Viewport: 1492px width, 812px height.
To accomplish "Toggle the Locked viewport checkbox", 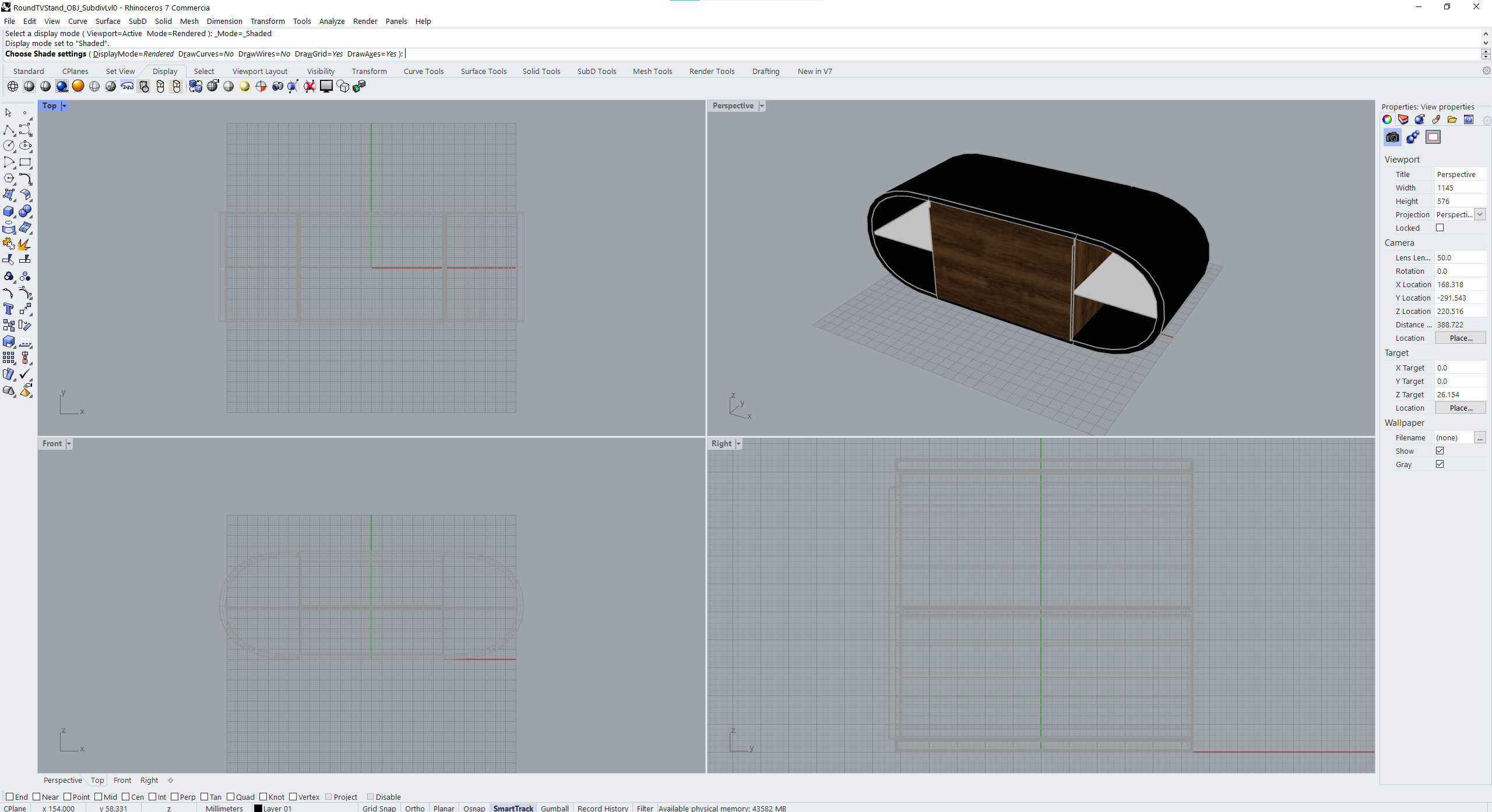I will pyautogui.click(x=1440, y=228).
